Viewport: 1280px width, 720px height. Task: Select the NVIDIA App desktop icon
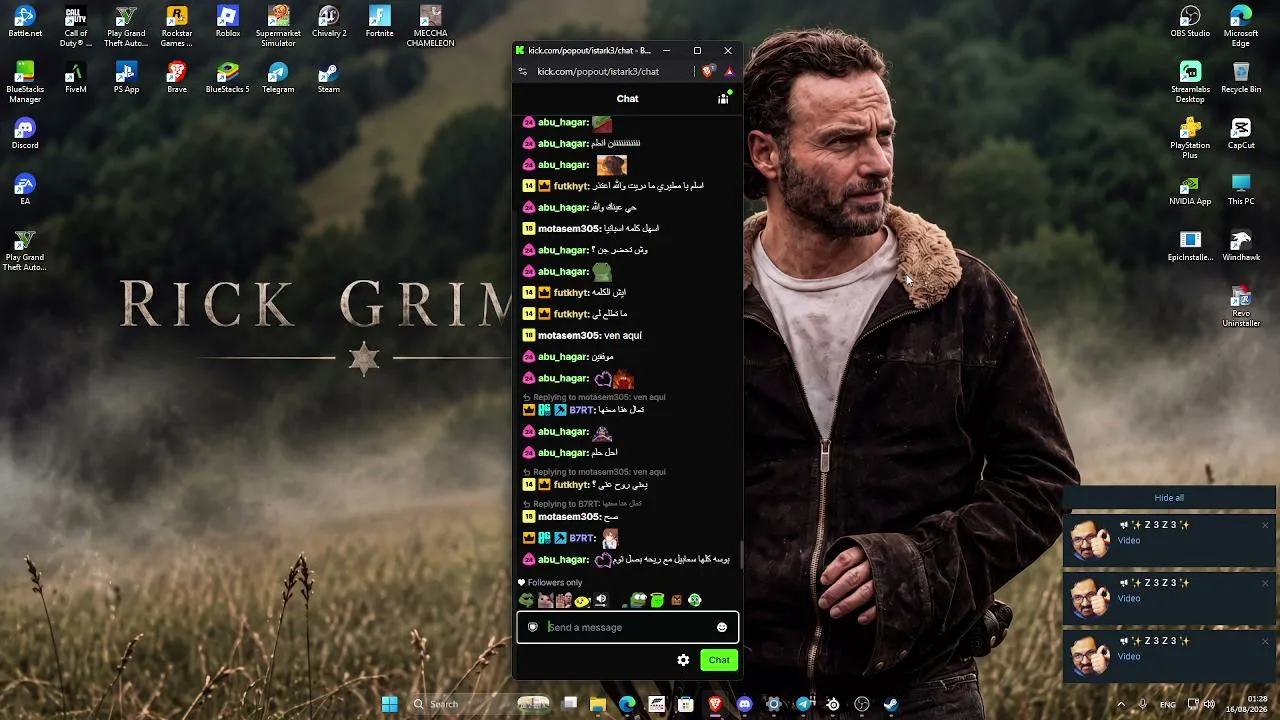pos(1190,191)
